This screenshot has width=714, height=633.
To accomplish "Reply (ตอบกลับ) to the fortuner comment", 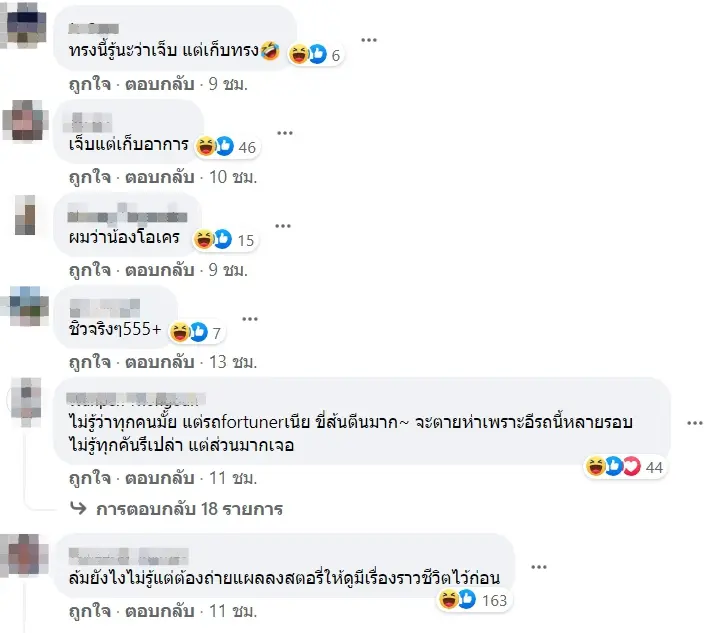I will [x=160, y=478].
